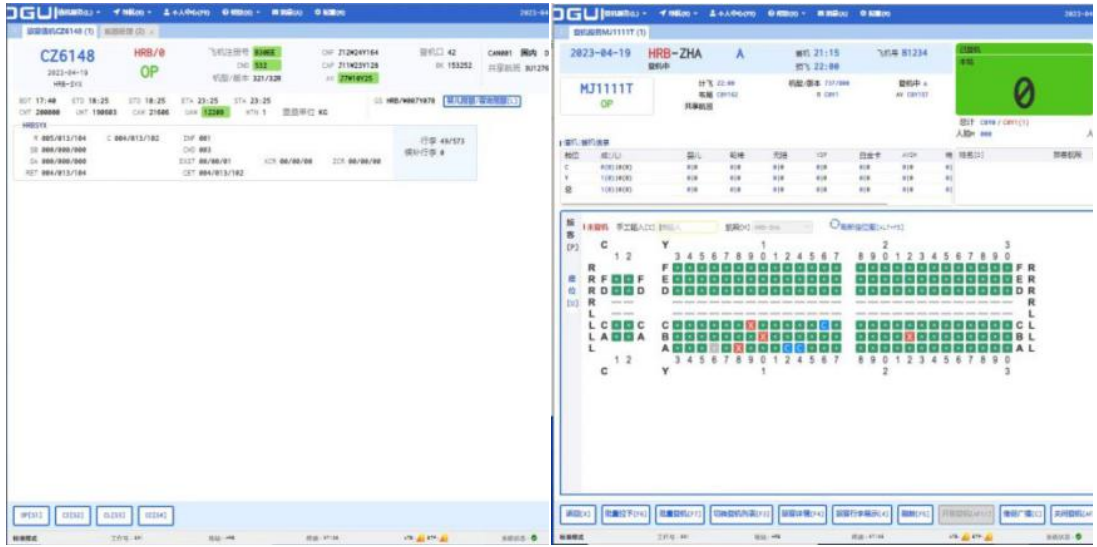The image size is (1097, 547).
Task: Select the blue C seat in row C
Action: 823,325
